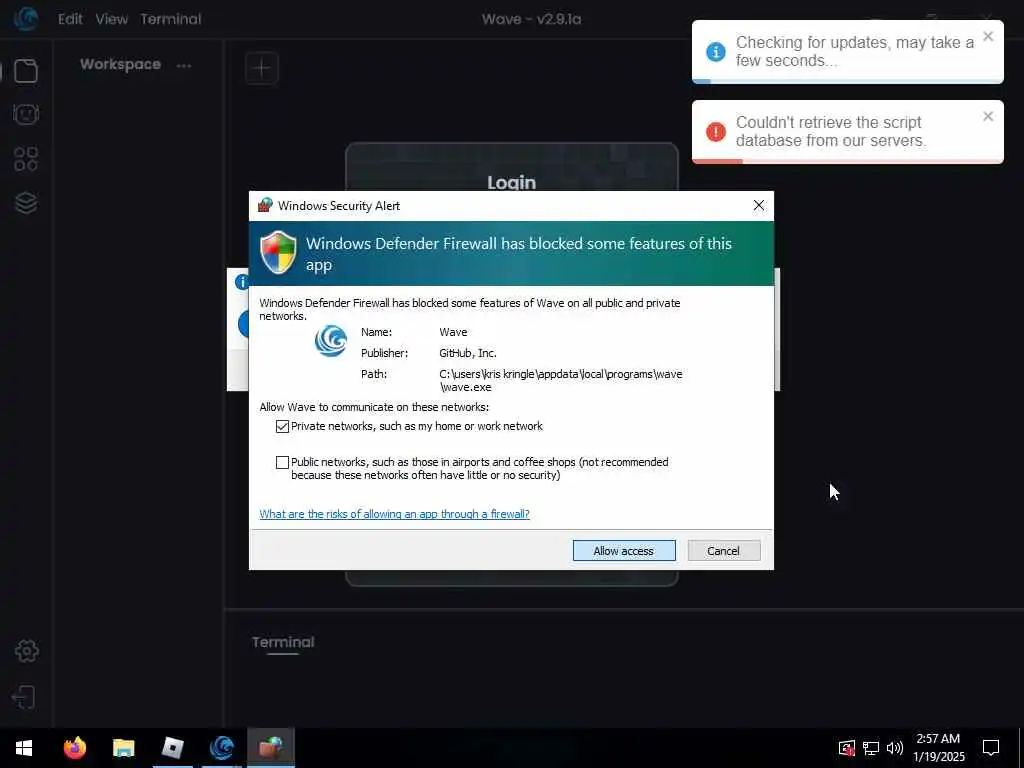Viewport: 1024px width, 768px height.
Task: Open Windows Start menu
Action: pos(24,748)
